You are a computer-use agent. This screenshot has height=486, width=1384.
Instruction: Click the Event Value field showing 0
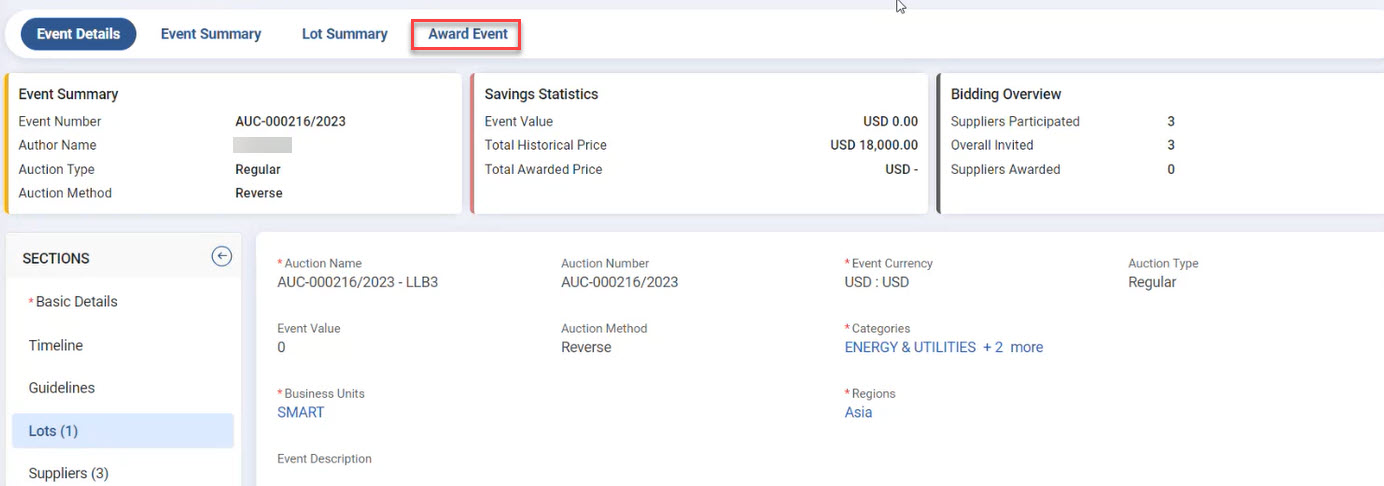coord(281,348)
